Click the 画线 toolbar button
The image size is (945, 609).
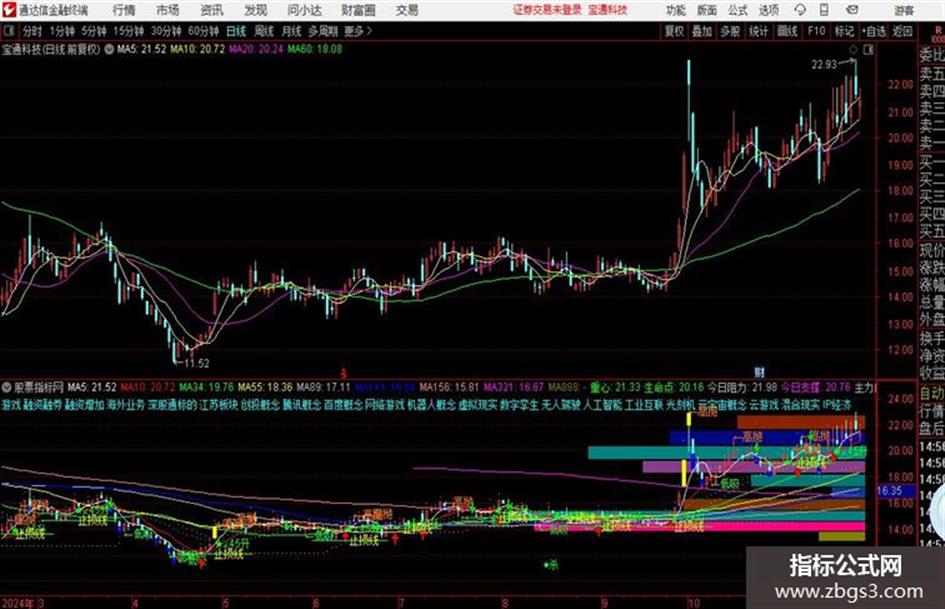pyautogui.click(x=787, y=31)
